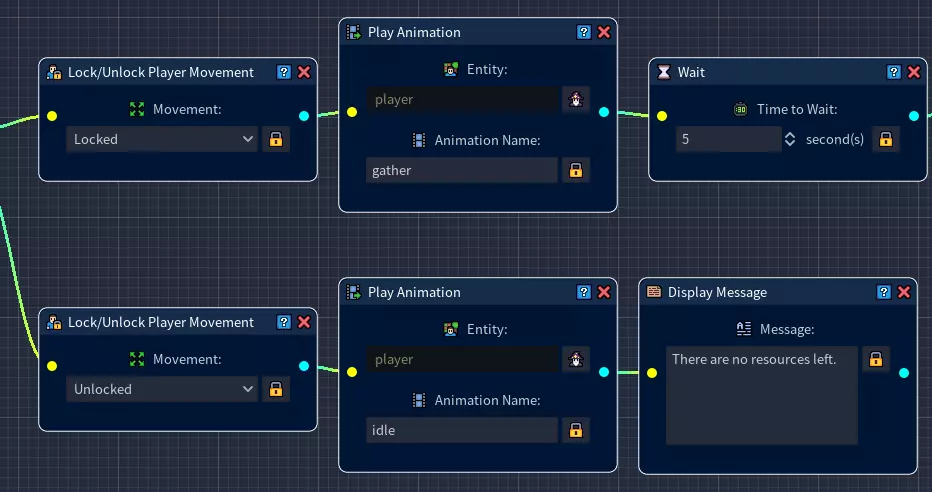Image resolution: width=932 pixels, height=492 pixels.
Task: Click the entity icon in idle animation node
Action: click(x=451, y=329)
